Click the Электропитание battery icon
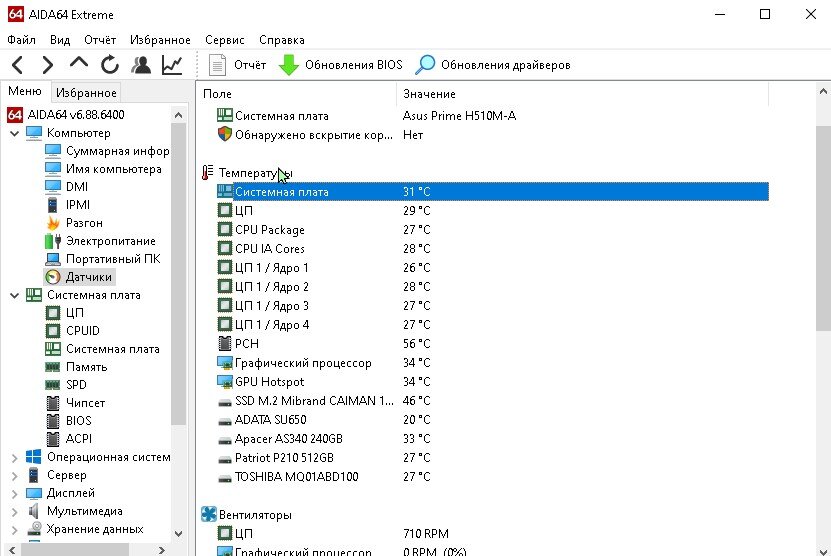 [x=52, y=241]
